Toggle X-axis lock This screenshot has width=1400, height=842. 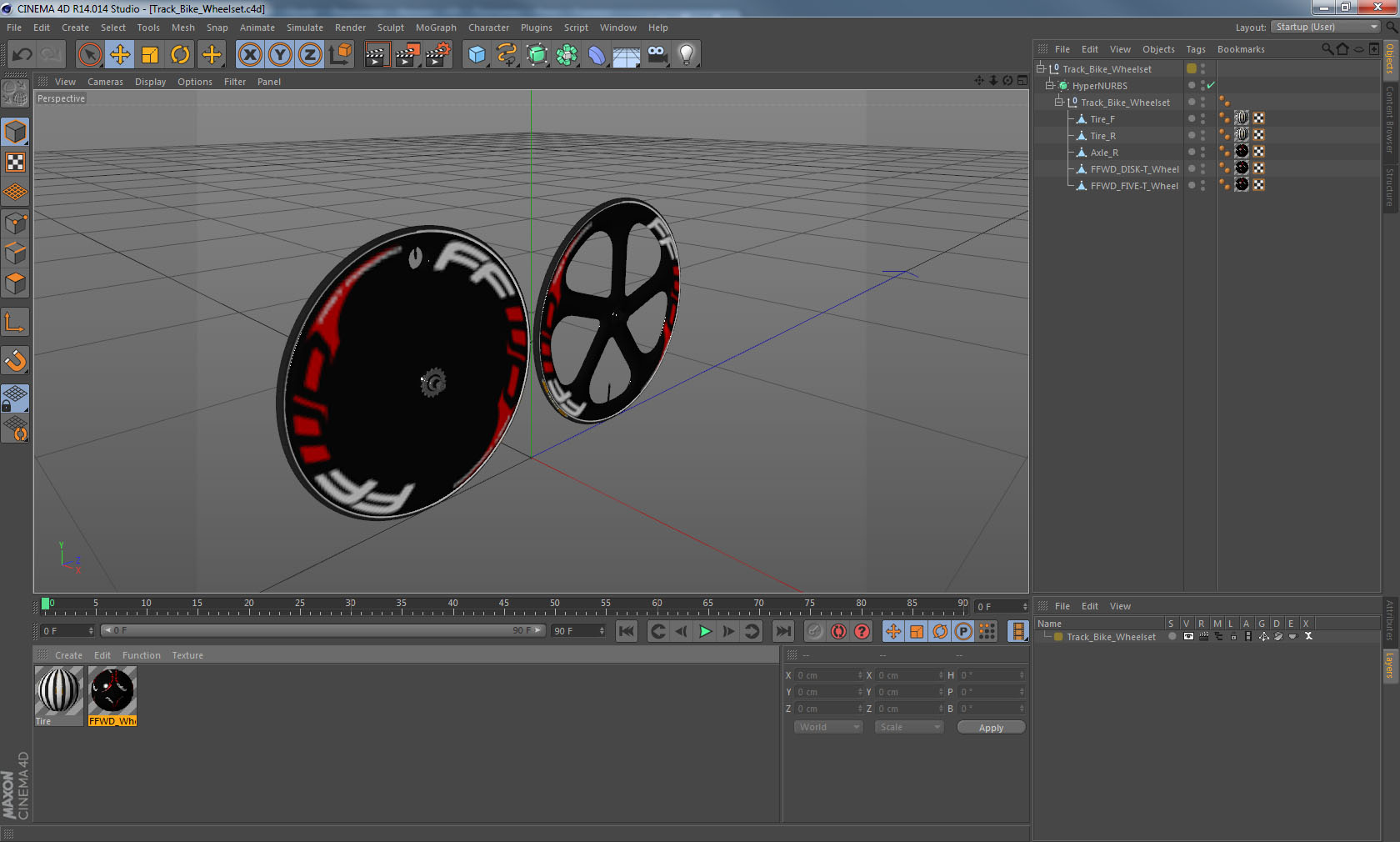click(x=250, y=55)
